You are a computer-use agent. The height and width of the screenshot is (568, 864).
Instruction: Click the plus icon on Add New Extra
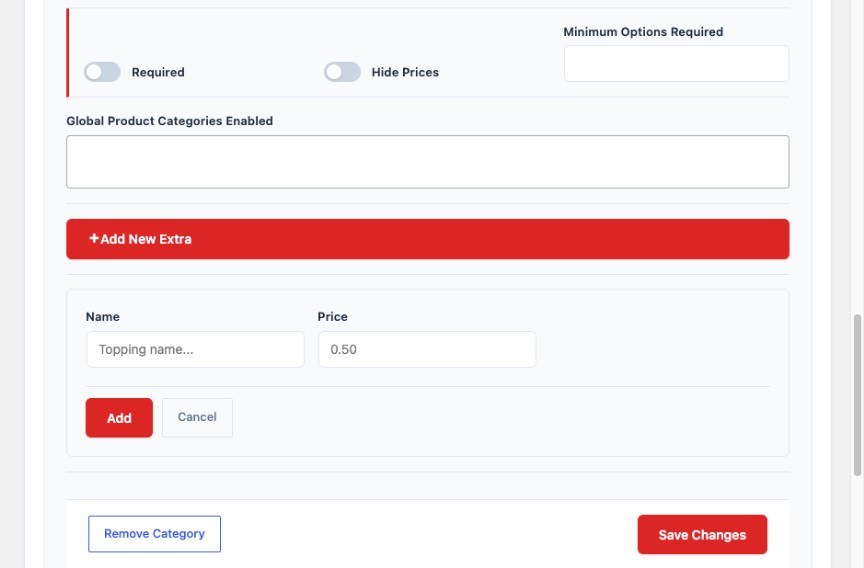click(x=94, y=239)
